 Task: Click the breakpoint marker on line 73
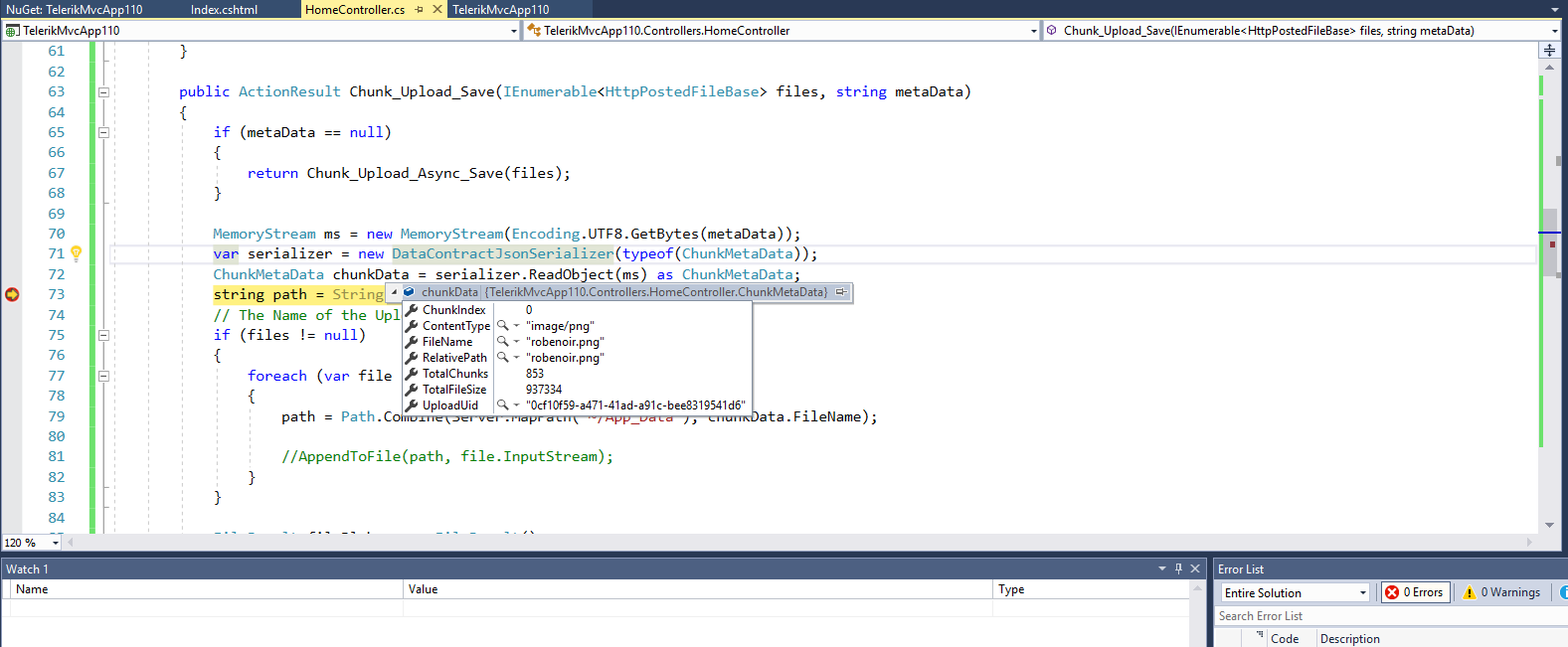tap(12, 294)
